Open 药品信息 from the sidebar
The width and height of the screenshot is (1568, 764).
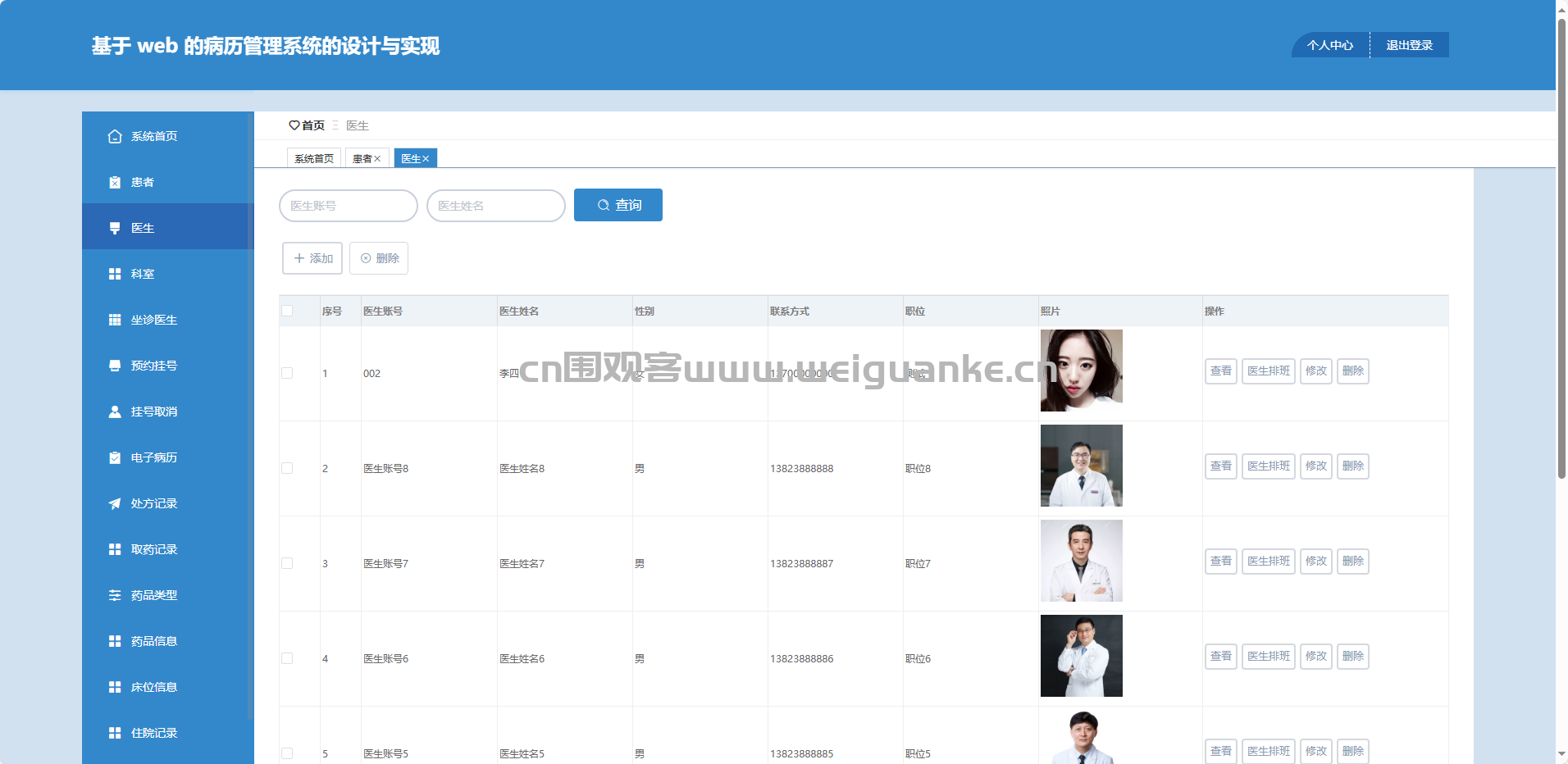click(x=168, y=641)
